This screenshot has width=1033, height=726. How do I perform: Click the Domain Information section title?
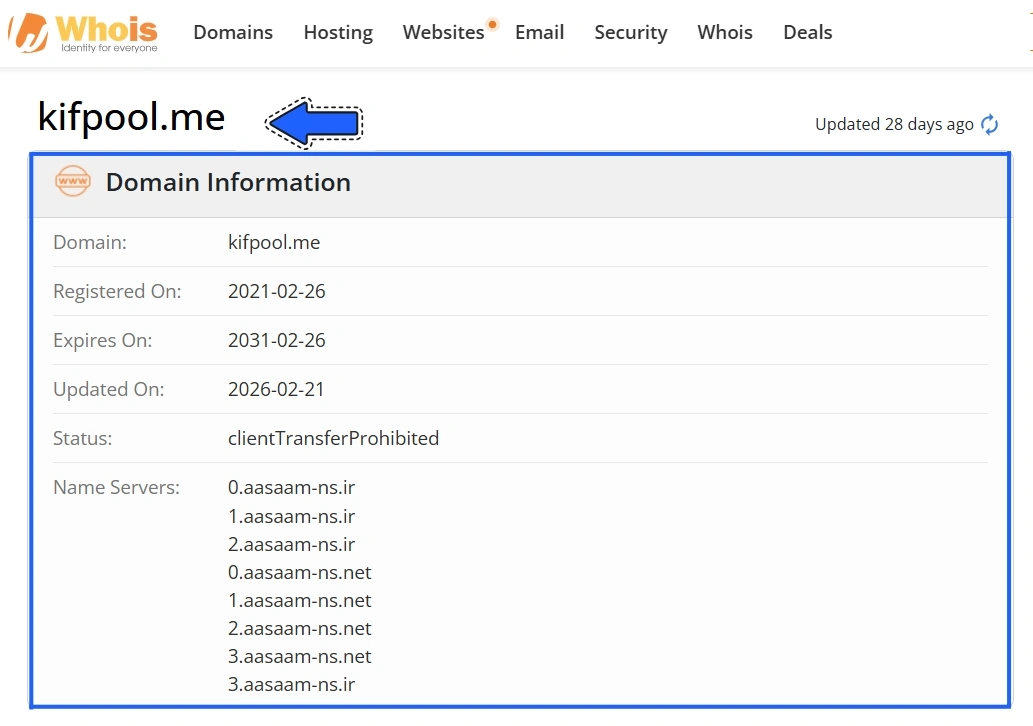228,182
